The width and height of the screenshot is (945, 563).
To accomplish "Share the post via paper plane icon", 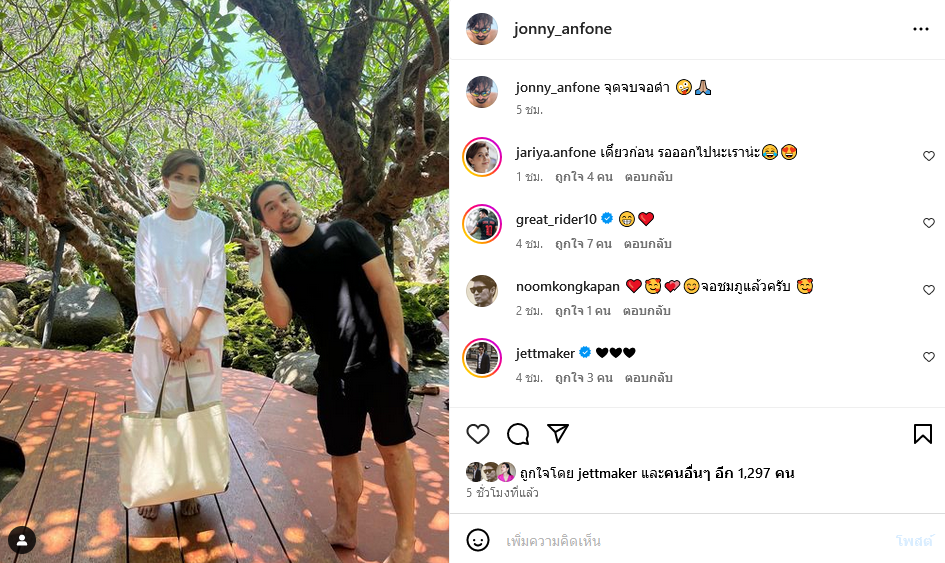I will (558, 433).
